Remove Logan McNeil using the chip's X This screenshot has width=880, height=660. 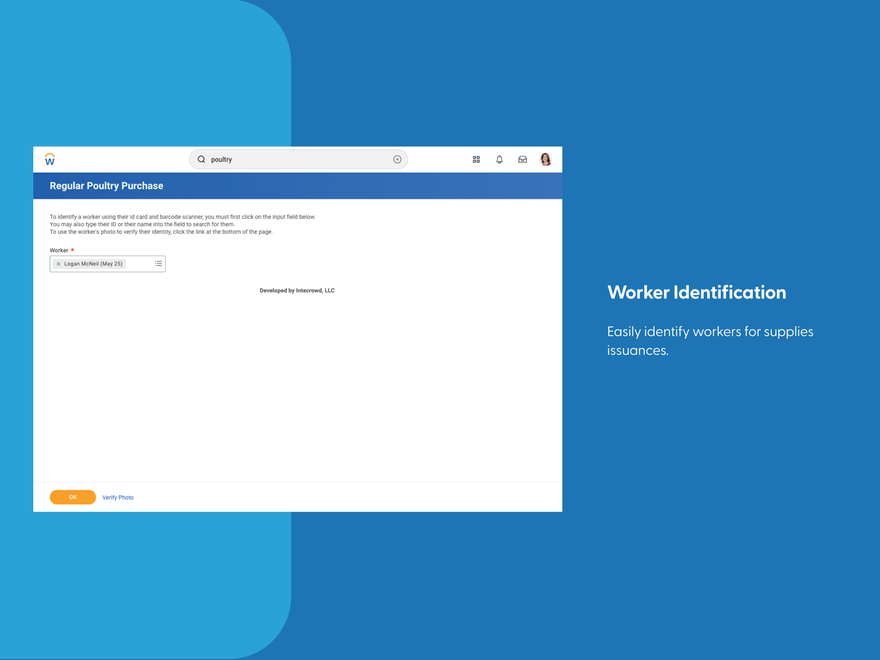(58, 264)
